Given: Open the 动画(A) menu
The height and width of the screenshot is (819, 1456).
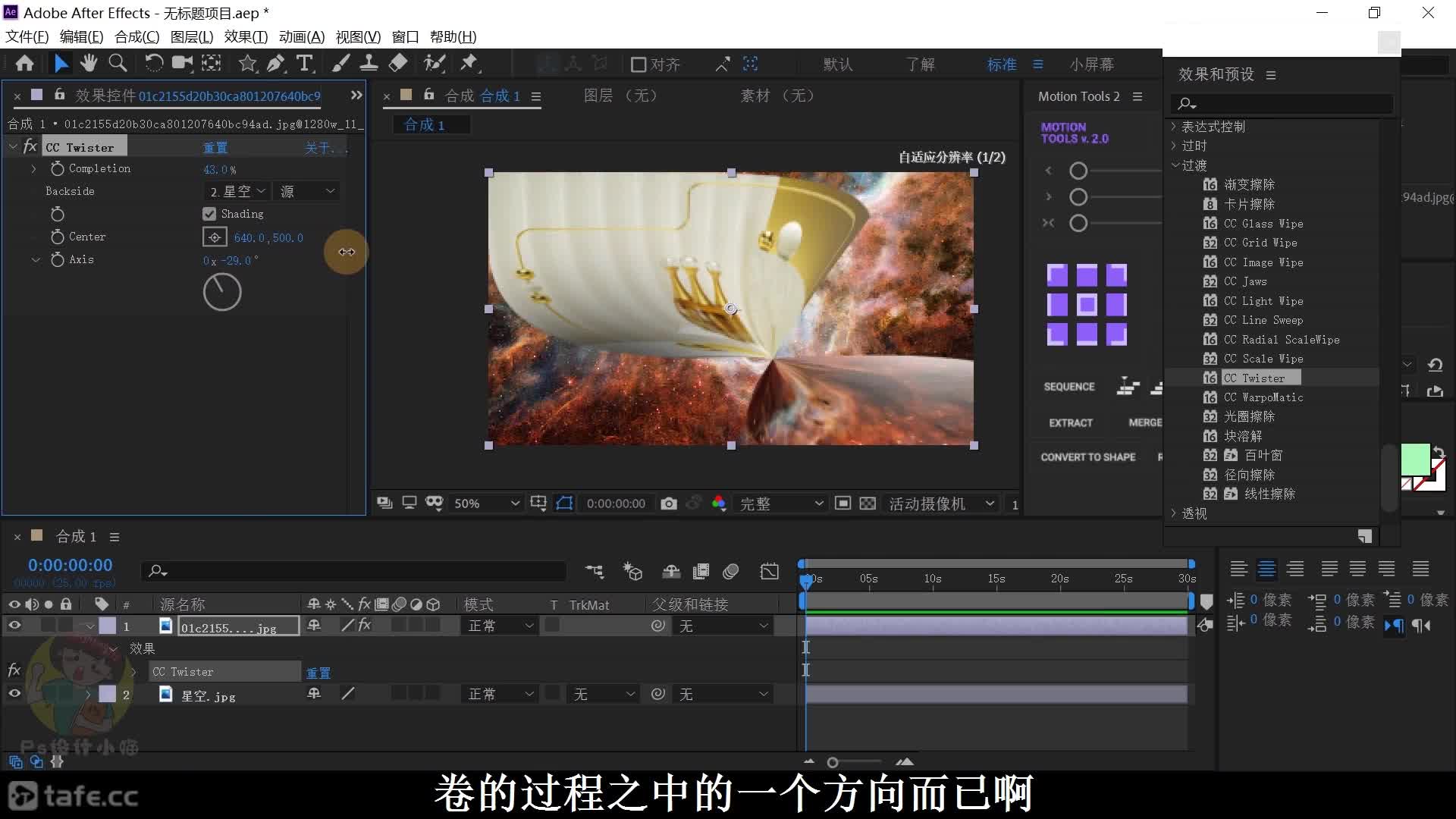Looking at the screenshot, I should click(302, 36).
